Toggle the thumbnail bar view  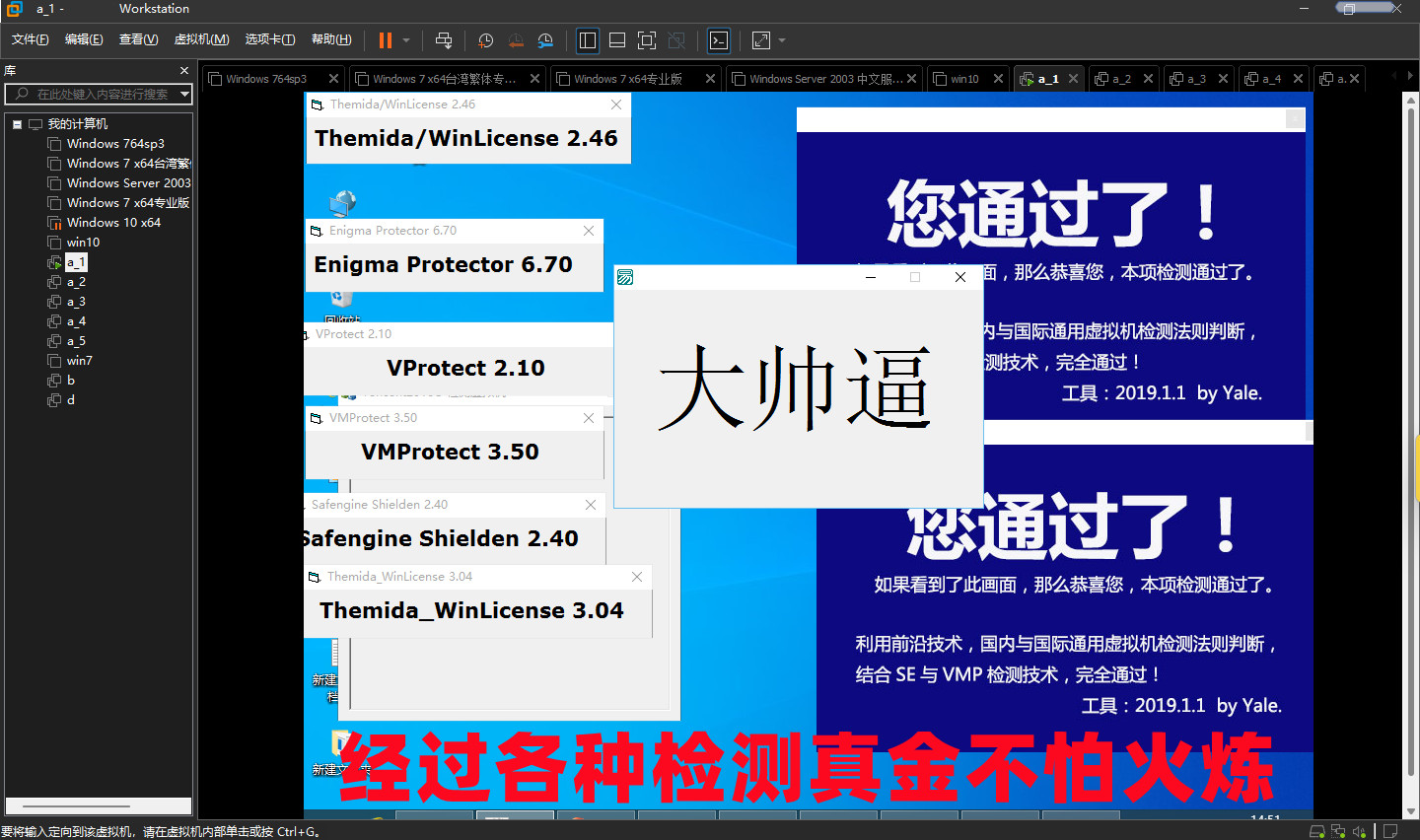[x=617, y=40]
